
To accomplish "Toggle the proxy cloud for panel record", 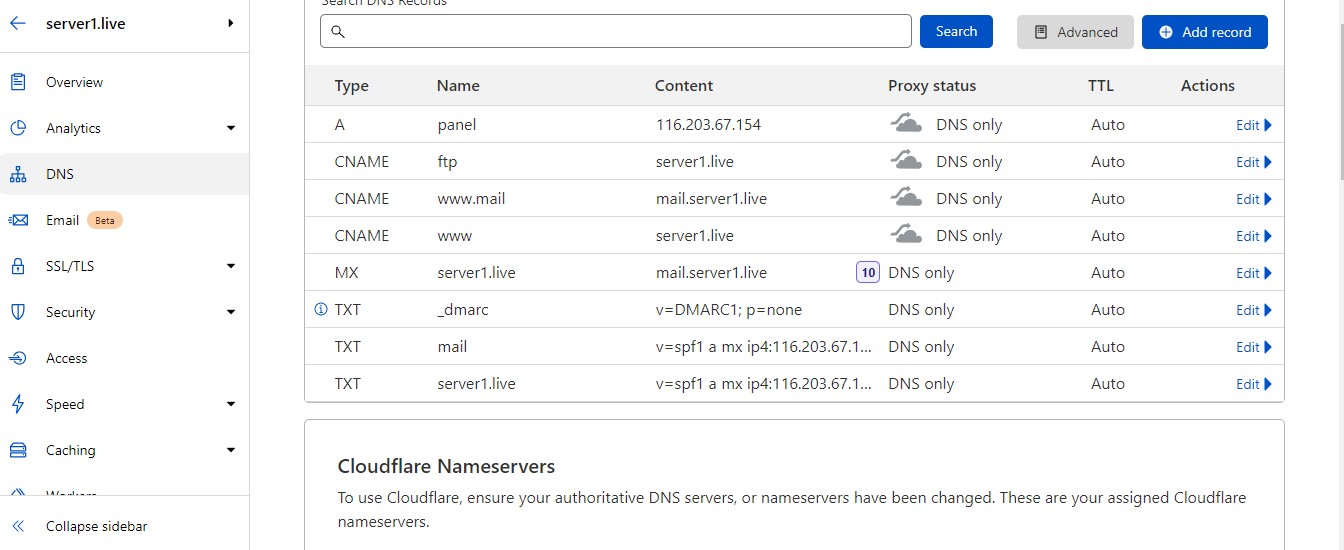I will click(x=907, y=124).
